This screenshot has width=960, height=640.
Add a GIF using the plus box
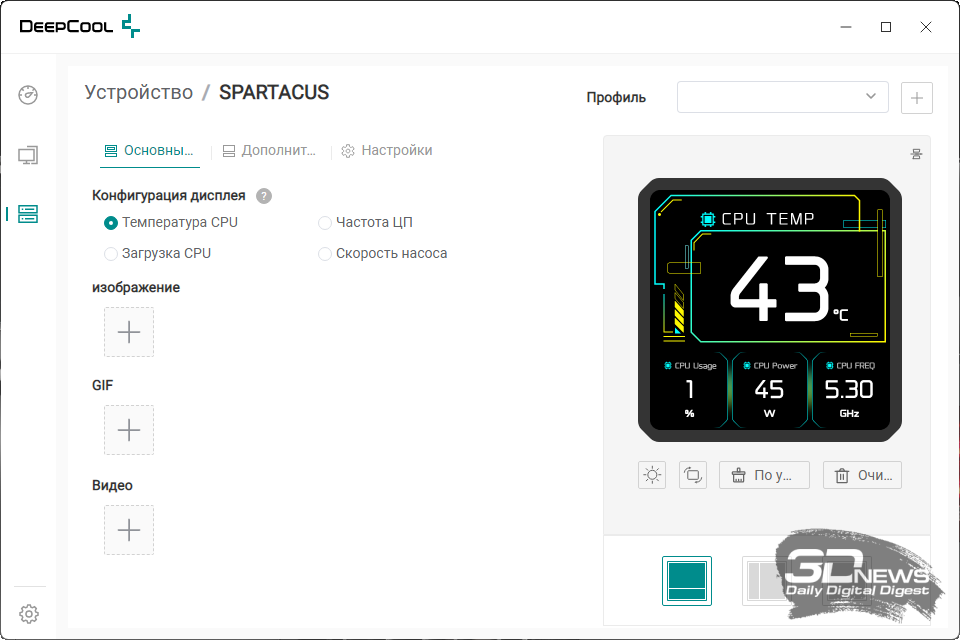(x=129, y=430)
